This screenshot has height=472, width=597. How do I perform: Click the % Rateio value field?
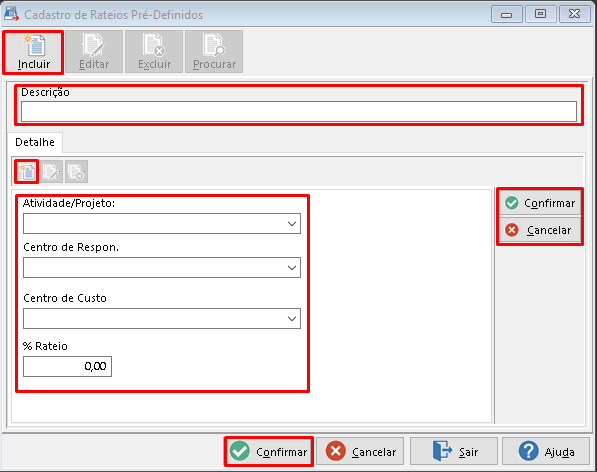coord(67,366)
